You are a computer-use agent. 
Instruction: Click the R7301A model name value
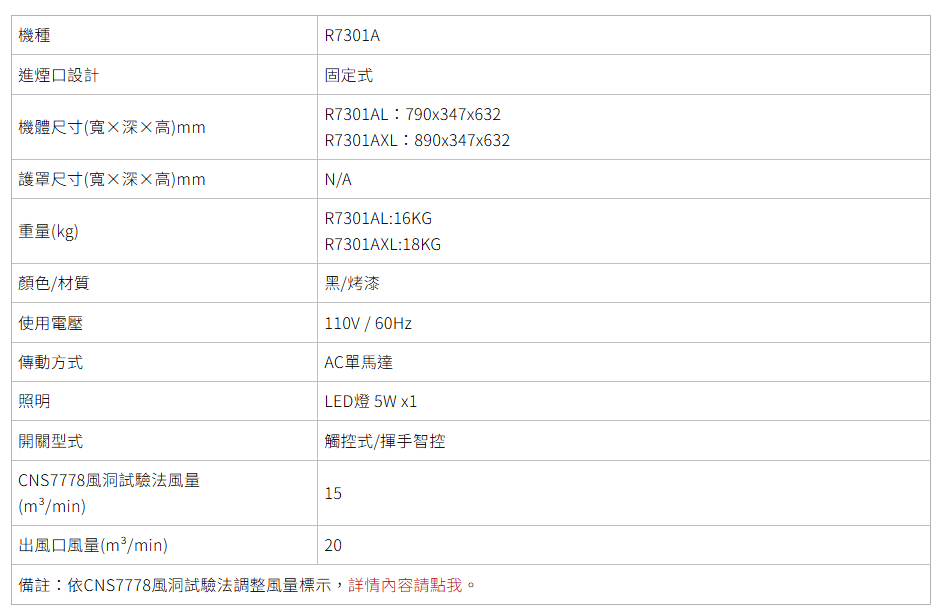pyautogui.click(x=352, y=36)
